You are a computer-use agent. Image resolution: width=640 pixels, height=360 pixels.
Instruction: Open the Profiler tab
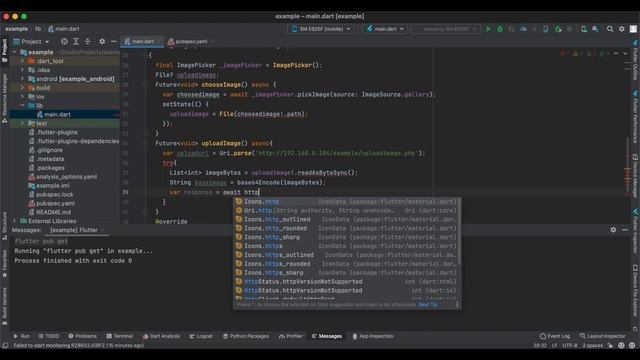291,336
